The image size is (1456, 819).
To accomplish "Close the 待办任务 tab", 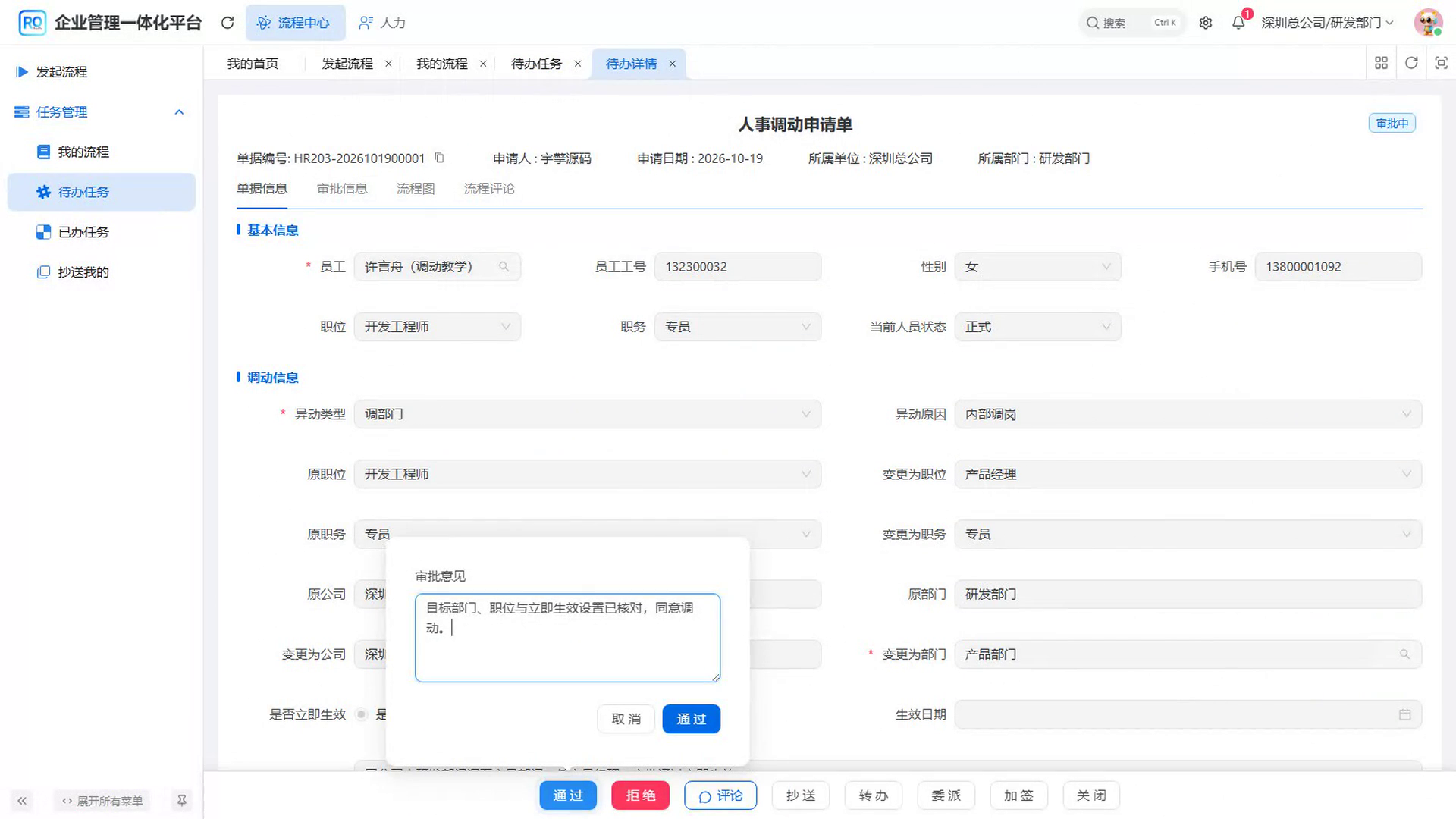I will [578, 64].
